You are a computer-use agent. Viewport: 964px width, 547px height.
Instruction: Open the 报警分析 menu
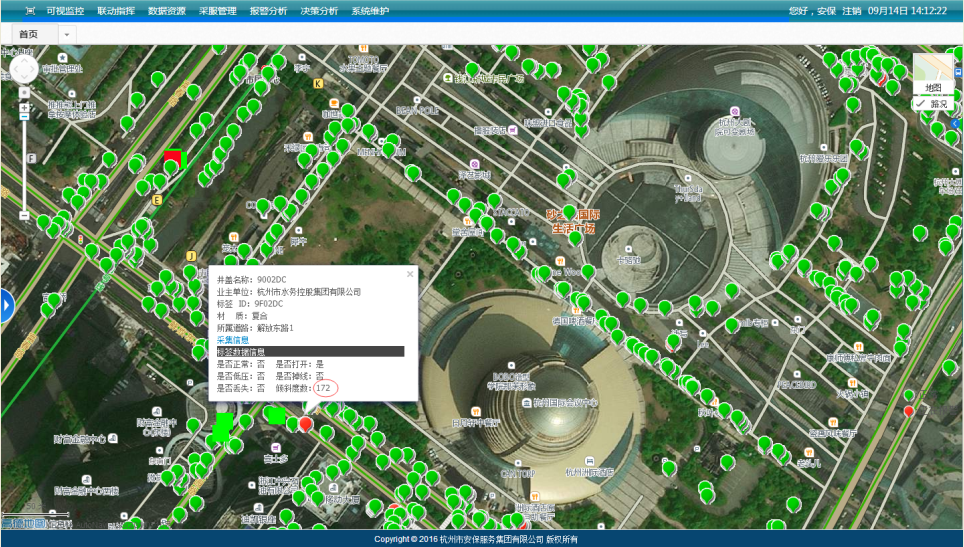(267, 11)
